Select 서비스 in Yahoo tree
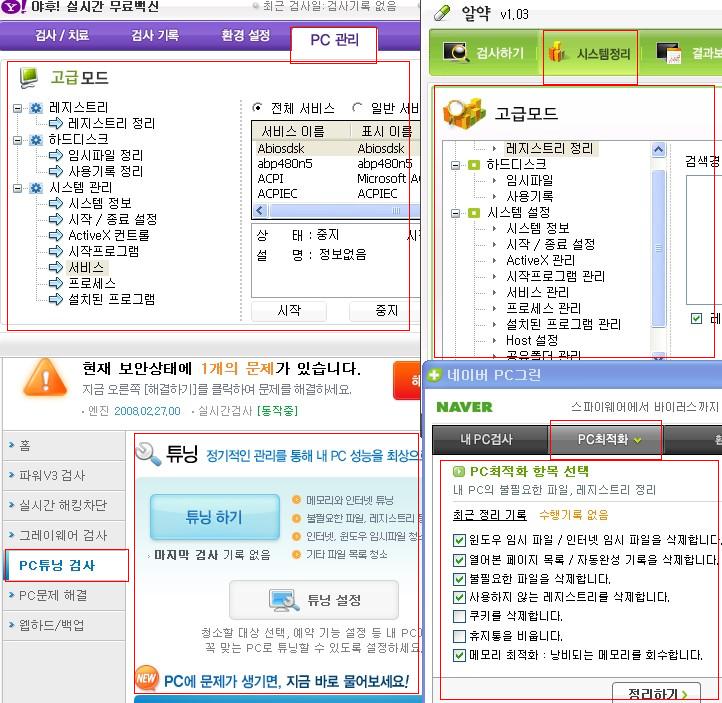Viewport: 722px width, 703px height. (86, 267)
